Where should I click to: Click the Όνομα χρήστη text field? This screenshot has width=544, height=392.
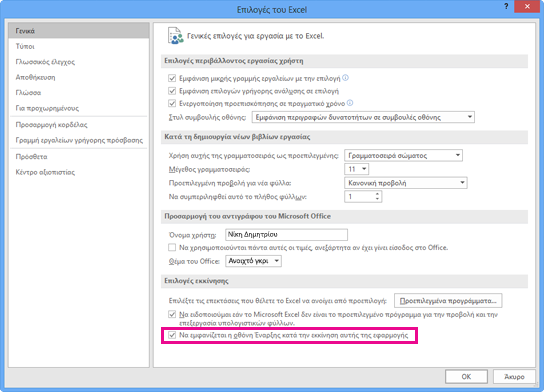[286, 235]
